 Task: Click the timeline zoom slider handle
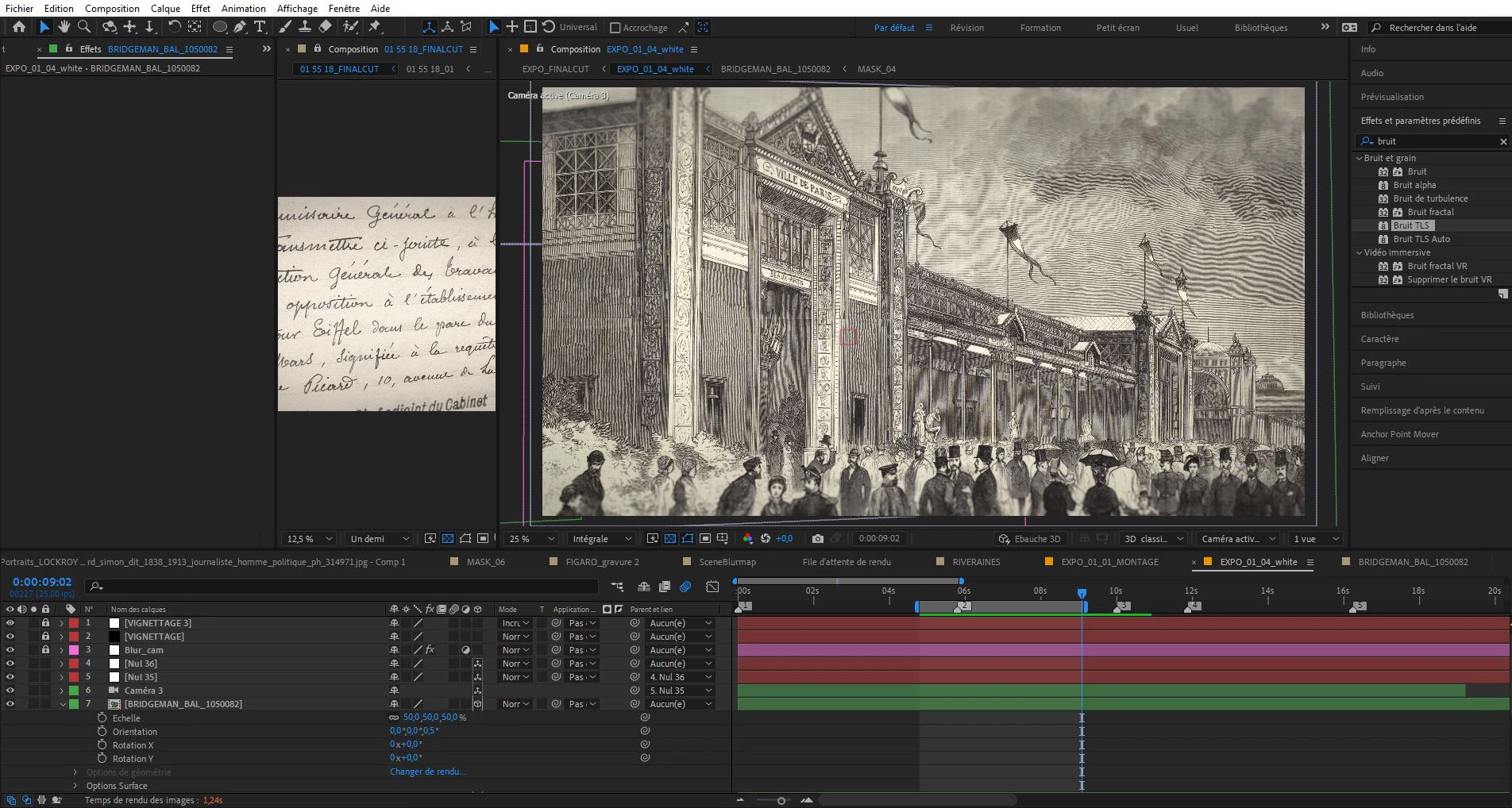(x=781, y=800)
